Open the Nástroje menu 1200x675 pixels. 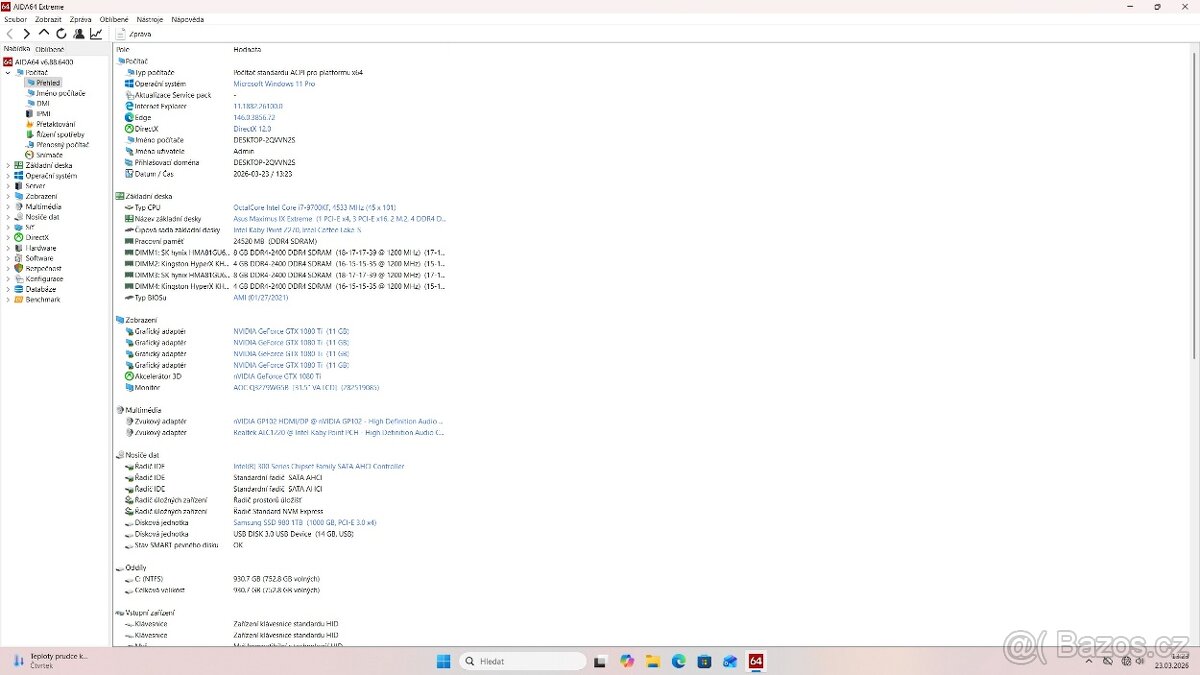pos(150,19)
